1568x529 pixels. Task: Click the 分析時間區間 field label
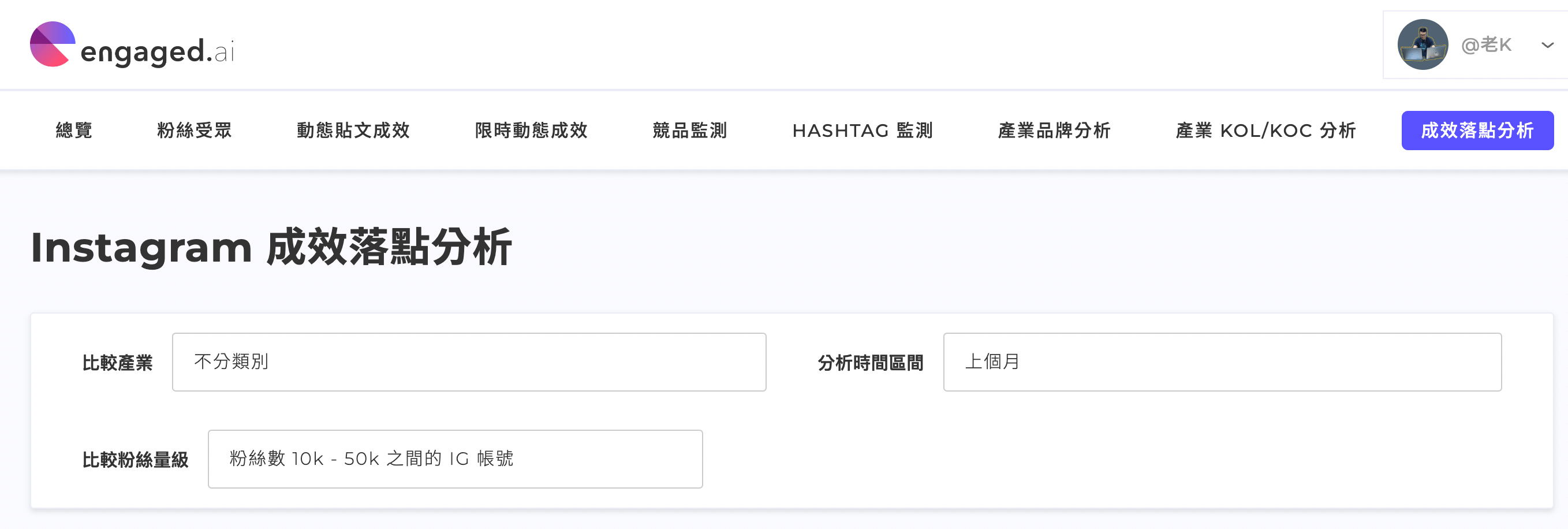point(871,363)
